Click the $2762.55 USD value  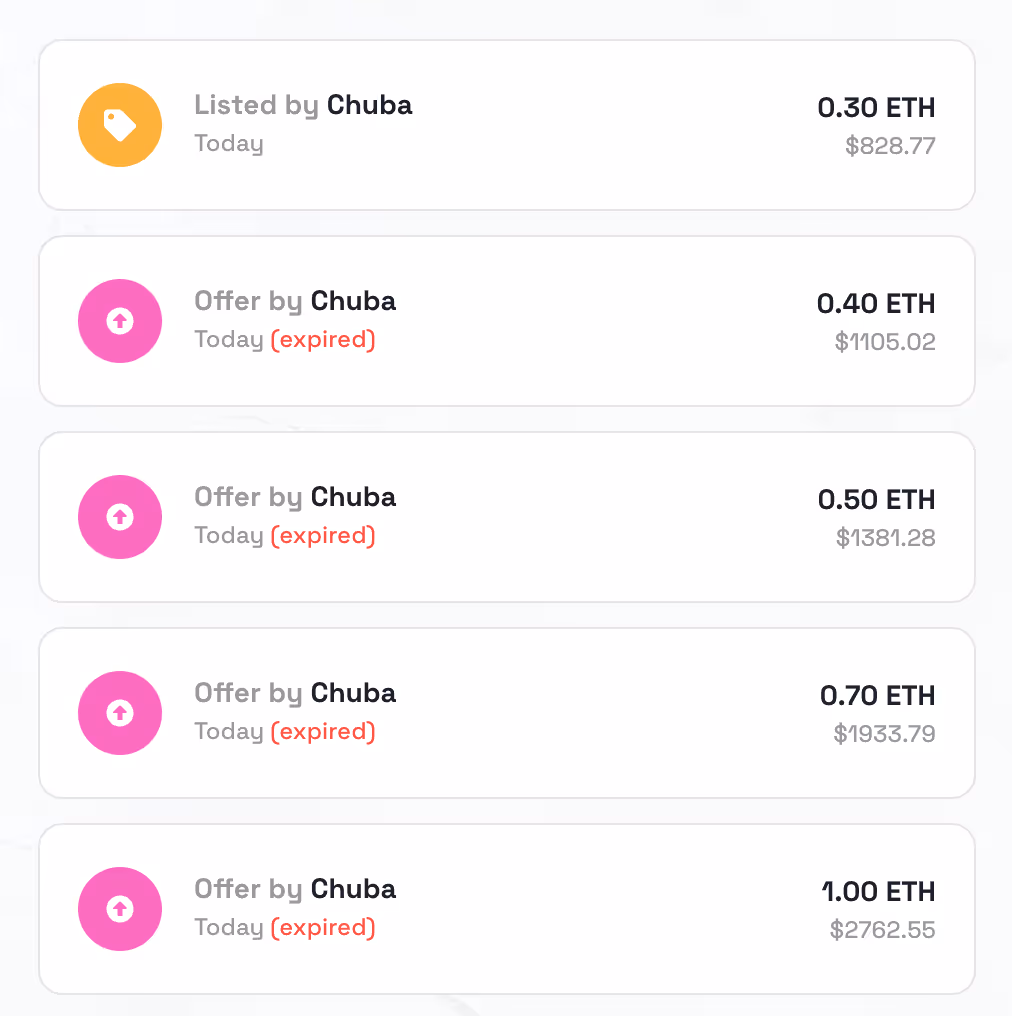(882, 931)
